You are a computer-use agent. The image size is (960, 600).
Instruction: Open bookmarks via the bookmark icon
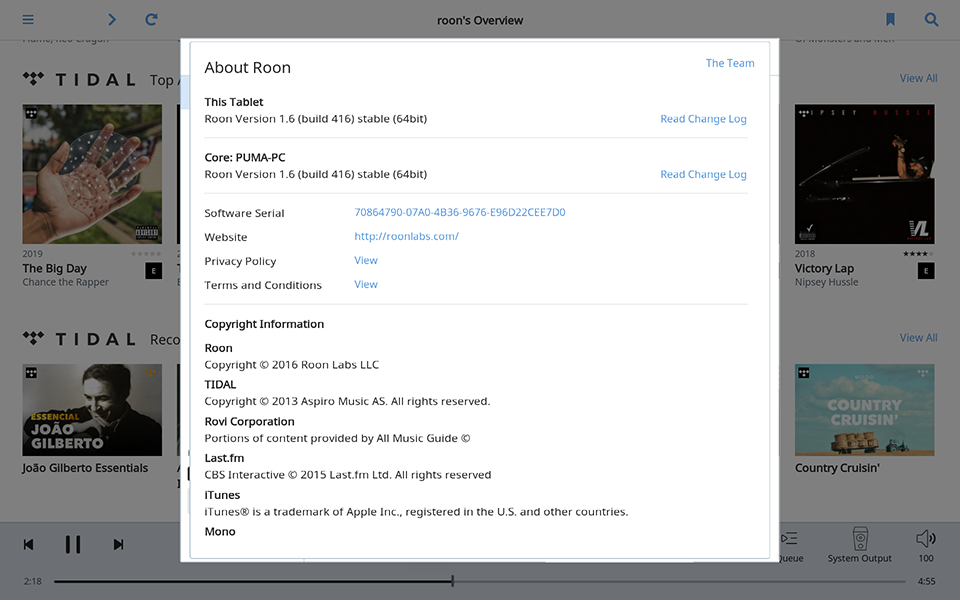[890, 20]
